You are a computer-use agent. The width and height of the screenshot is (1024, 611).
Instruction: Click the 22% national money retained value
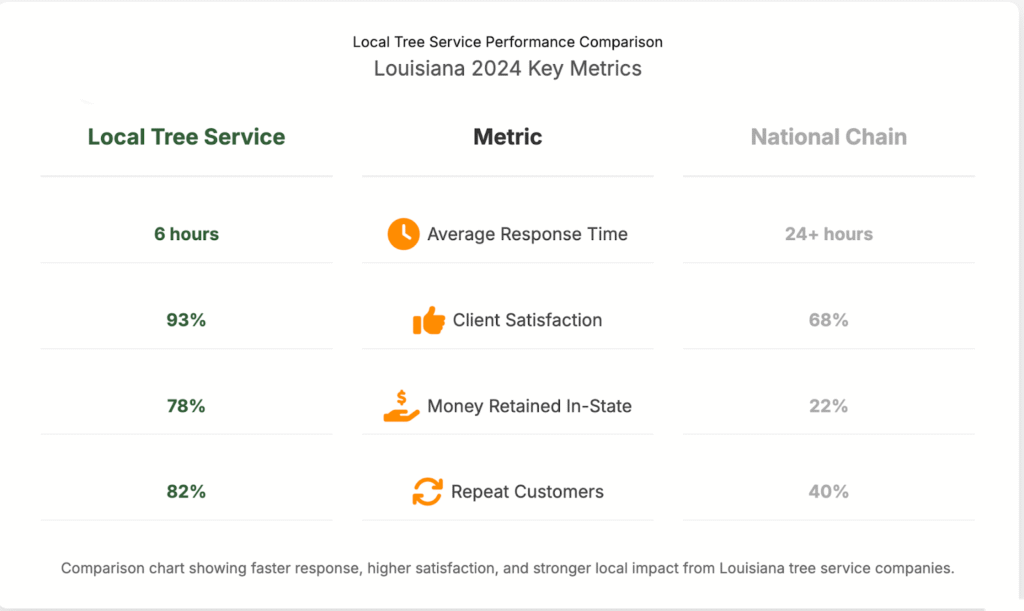(829, 406)
